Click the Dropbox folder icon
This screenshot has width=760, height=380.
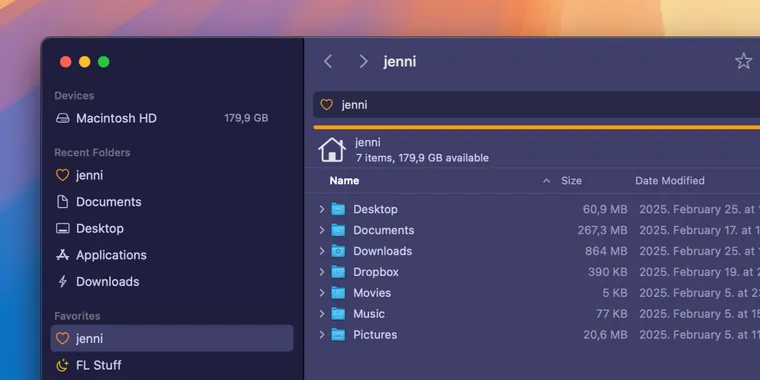tap(338, 272)
